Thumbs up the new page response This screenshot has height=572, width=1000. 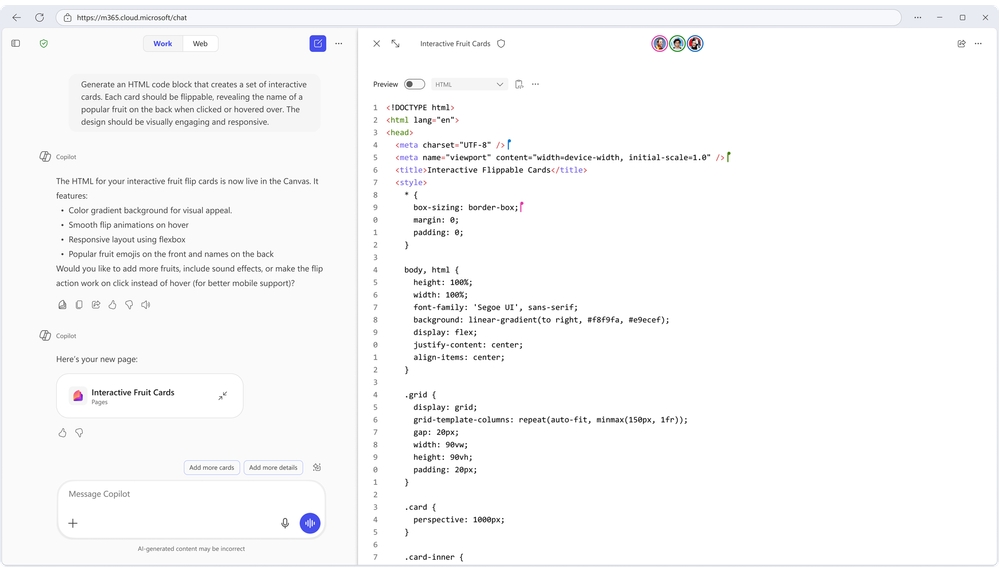pyautogui.click(x=62, y=433)
